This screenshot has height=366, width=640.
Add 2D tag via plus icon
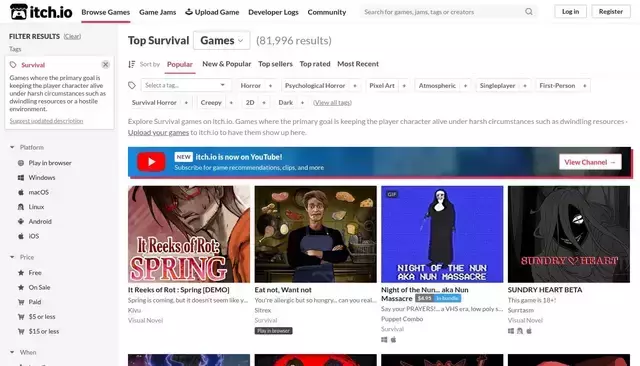pyautogui.click(x=264, y=103)
